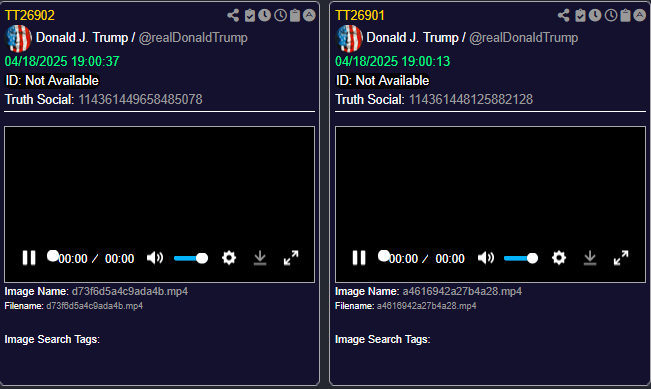Open settings gear on left video player
This screenshot has height=389, width=651.
click(229, 258)
